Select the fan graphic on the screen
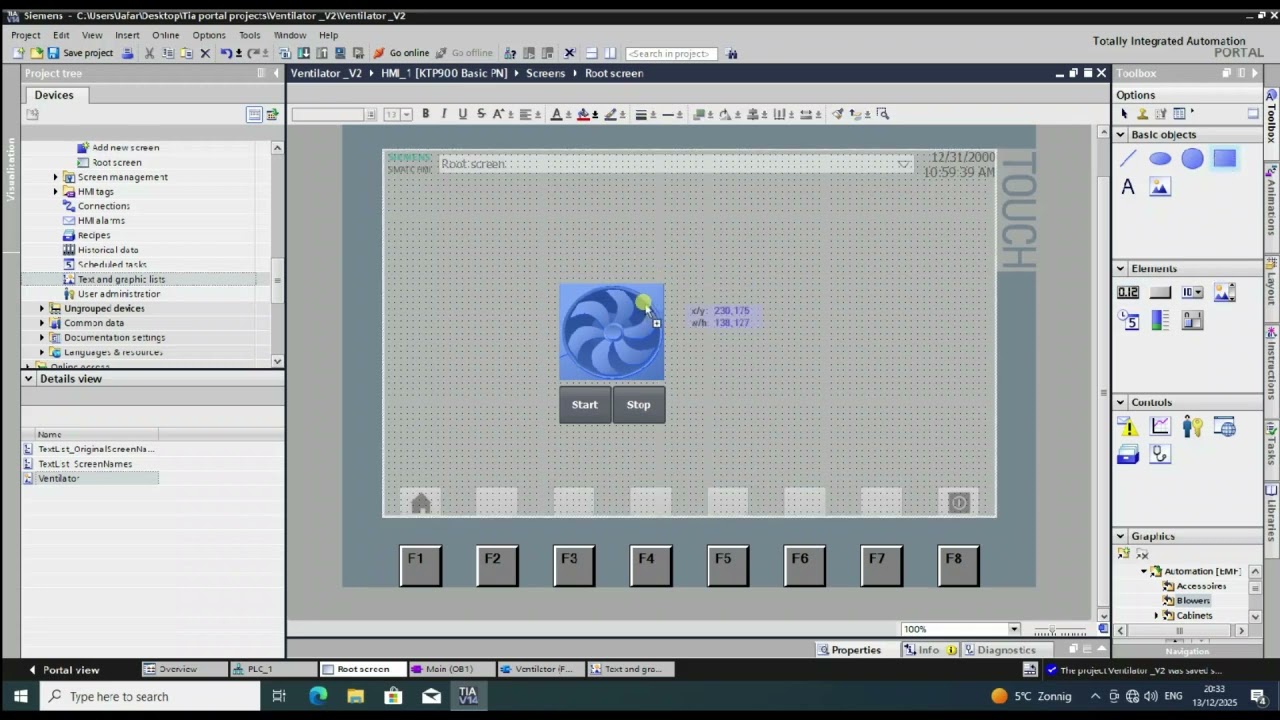The width and height of the screenshot is (1280, 720). 611,332
